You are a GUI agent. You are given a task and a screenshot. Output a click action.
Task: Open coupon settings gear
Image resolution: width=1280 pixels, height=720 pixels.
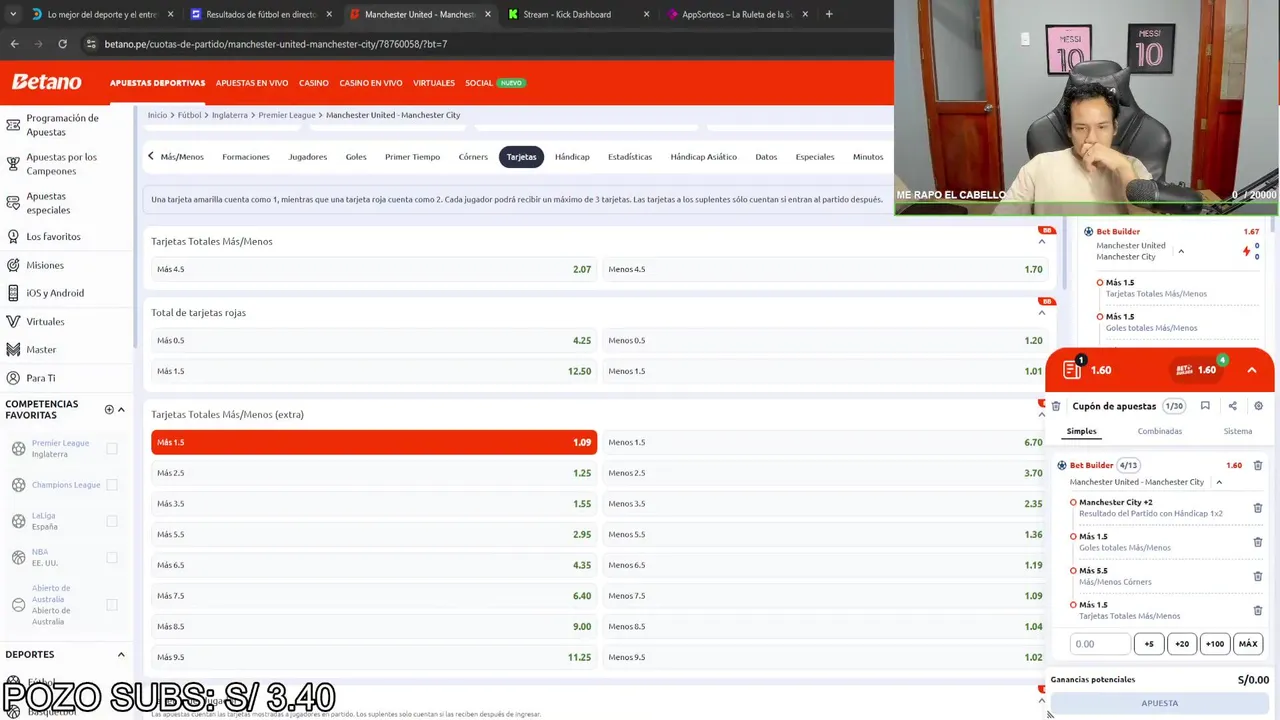pyautogui.click(x=1258, y=406)
